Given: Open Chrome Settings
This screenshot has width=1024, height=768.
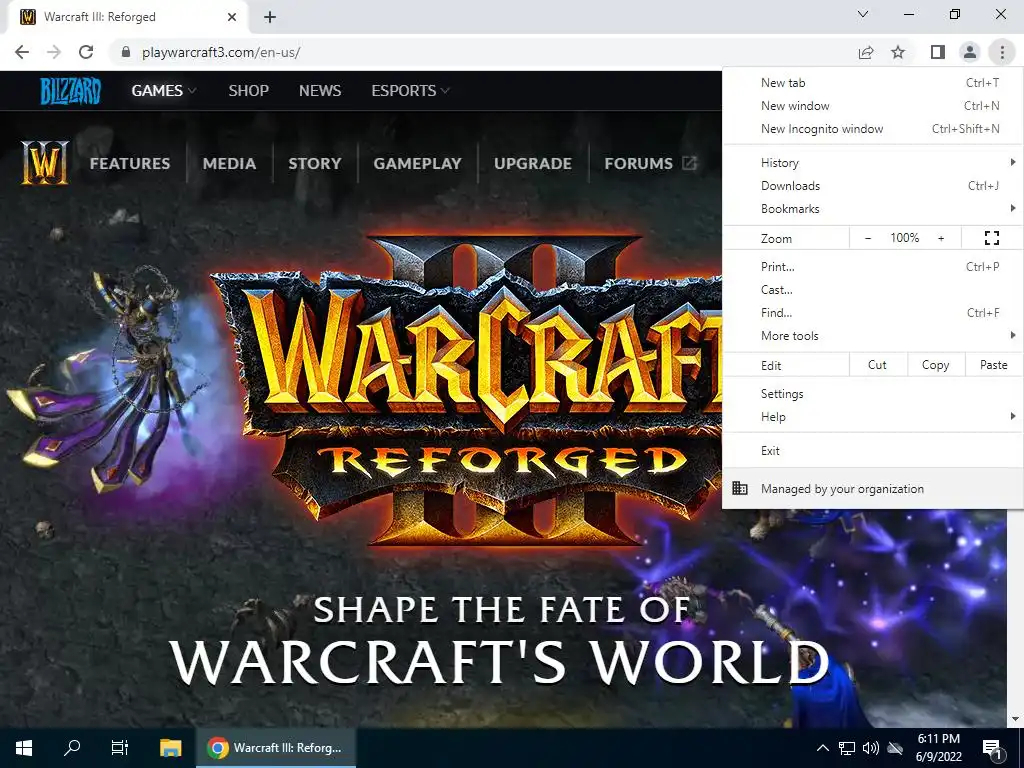Looking at the screenshot, I should click(x=872, y=394).
